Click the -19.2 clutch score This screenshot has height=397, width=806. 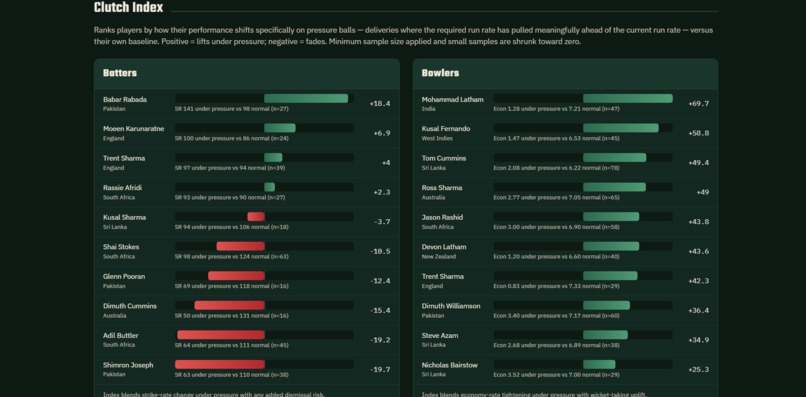pyautogui.click(x=380, y=340)
